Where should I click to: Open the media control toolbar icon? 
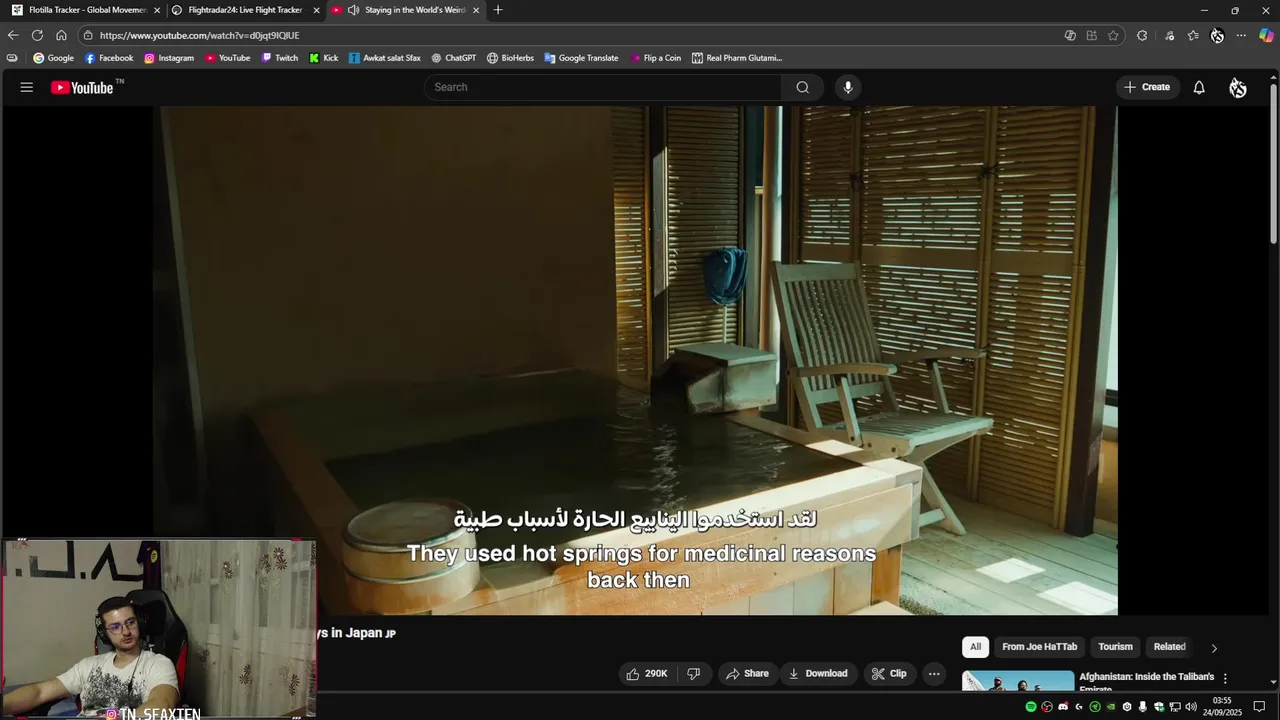[1169, 35]
